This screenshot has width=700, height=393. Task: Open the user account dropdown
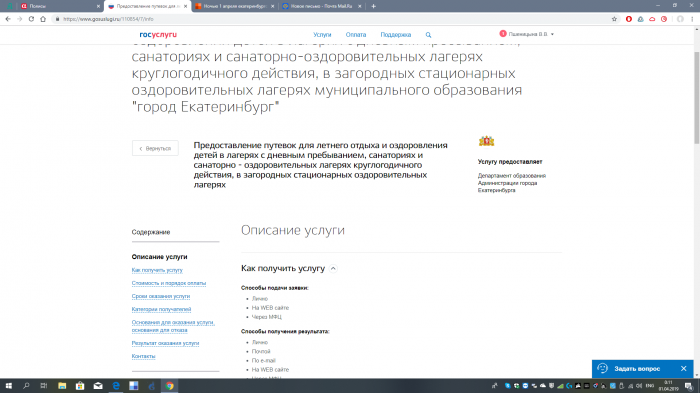(527, 34)
